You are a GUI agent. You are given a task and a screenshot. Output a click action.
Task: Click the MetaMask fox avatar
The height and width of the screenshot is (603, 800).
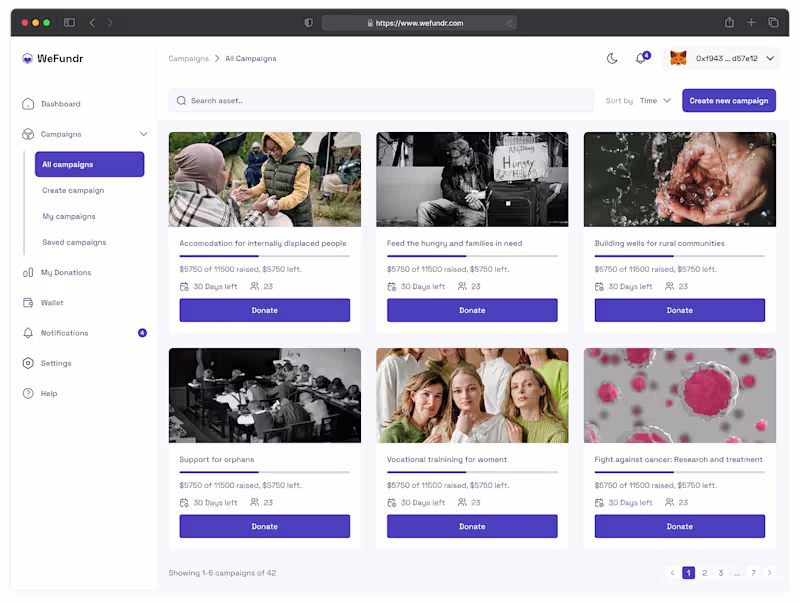click(678, 58)
